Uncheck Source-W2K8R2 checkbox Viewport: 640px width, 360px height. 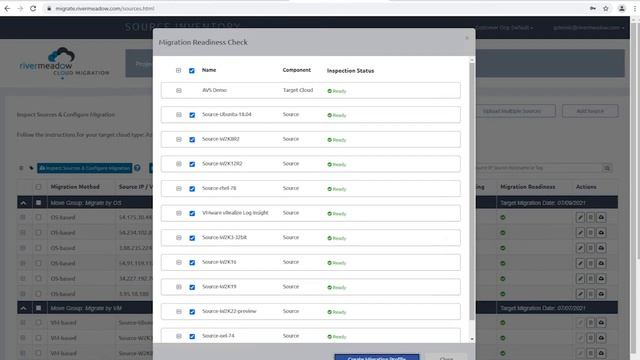pyautogui.click(x=192, y=140)
